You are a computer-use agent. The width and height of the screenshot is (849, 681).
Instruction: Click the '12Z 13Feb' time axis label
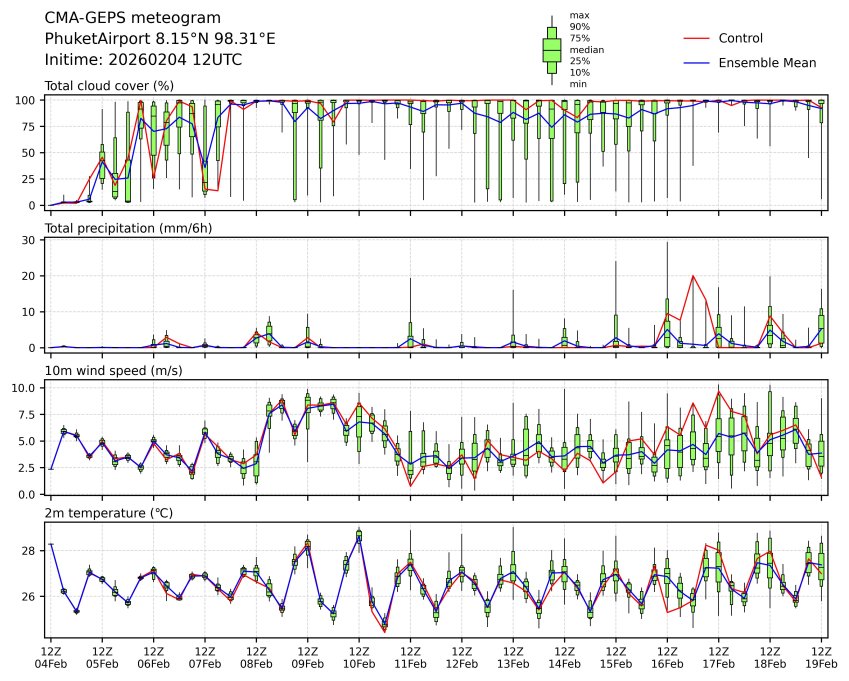click(513, 658)
